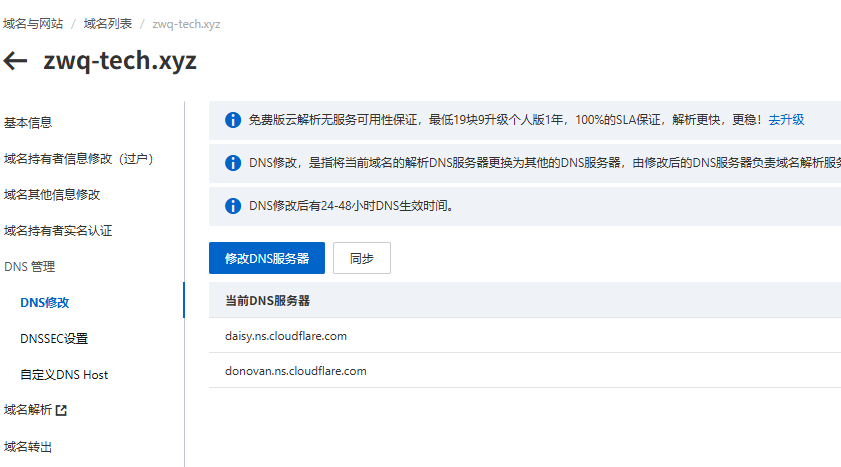Open 域名与网站 breadcrumb

[33, 24]
